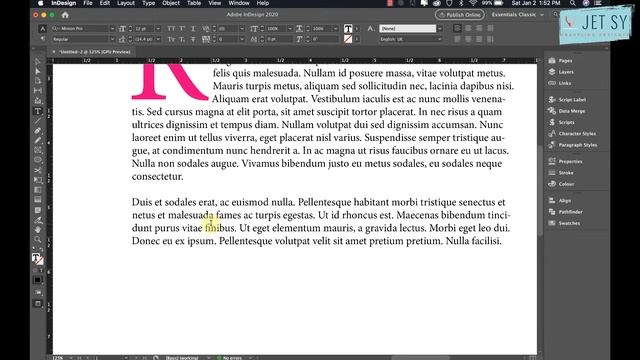Viewport: 640px width, 360px height.
Task: Click the Pathfinder panel icon
Action: 552,212
